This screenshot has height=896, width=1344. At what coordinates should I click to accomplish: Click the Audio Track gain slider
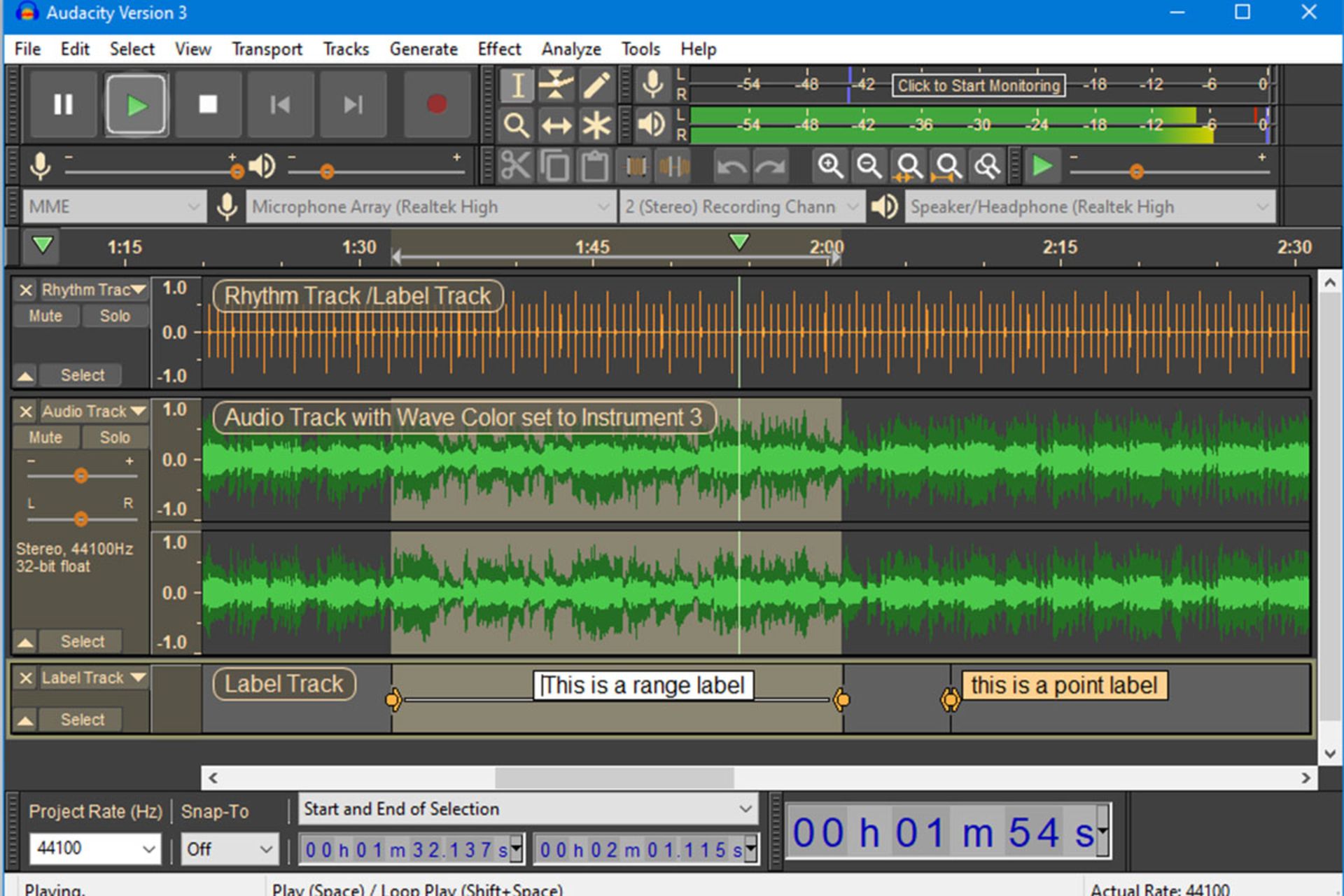coord(81,476)
